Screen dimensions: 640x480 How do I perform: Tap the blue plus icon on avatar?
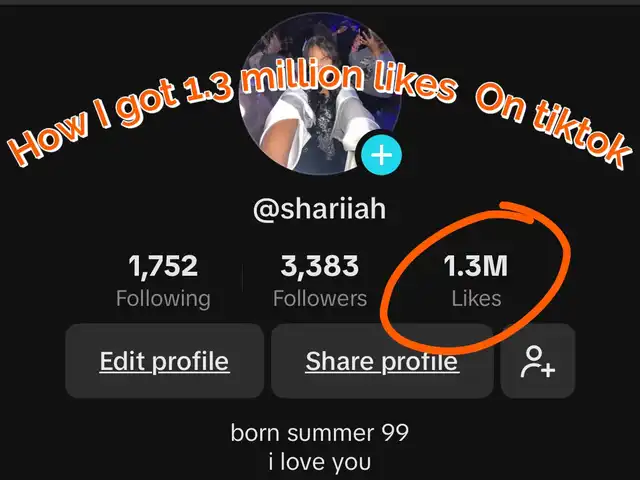click(x=381, y=156)
